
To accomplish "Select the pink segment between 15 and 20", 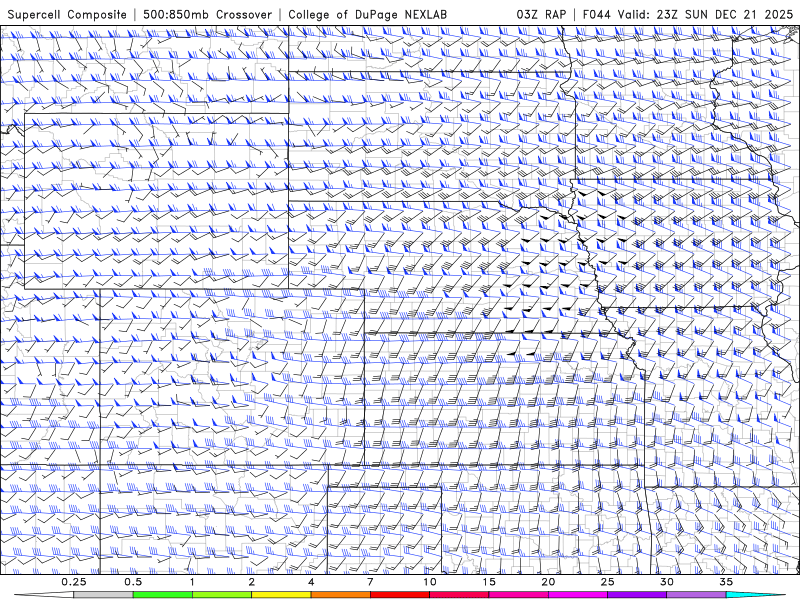I will (x=518, y=595).
